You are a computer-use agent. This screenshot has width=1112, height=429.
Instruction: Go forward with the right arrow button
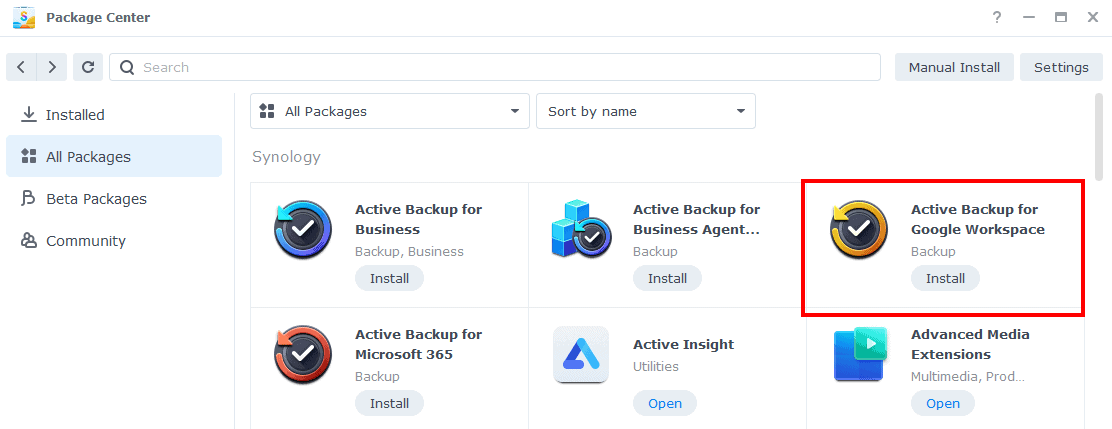coord(52,67)
